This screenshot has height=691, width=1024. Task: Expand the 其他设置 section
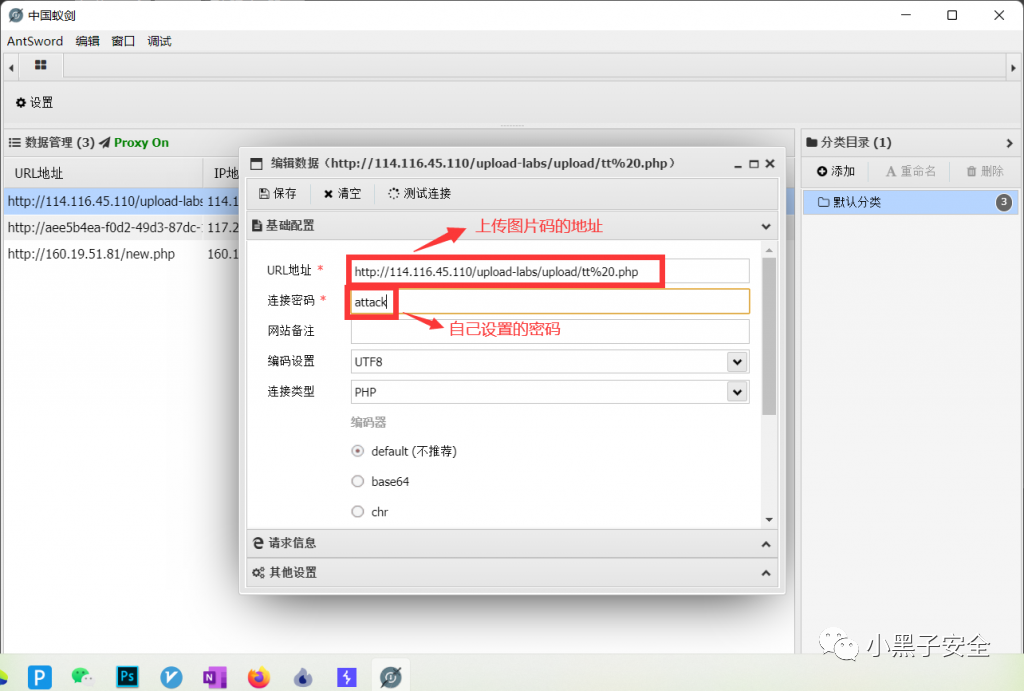pyautogui.click(x=511, y=573)
